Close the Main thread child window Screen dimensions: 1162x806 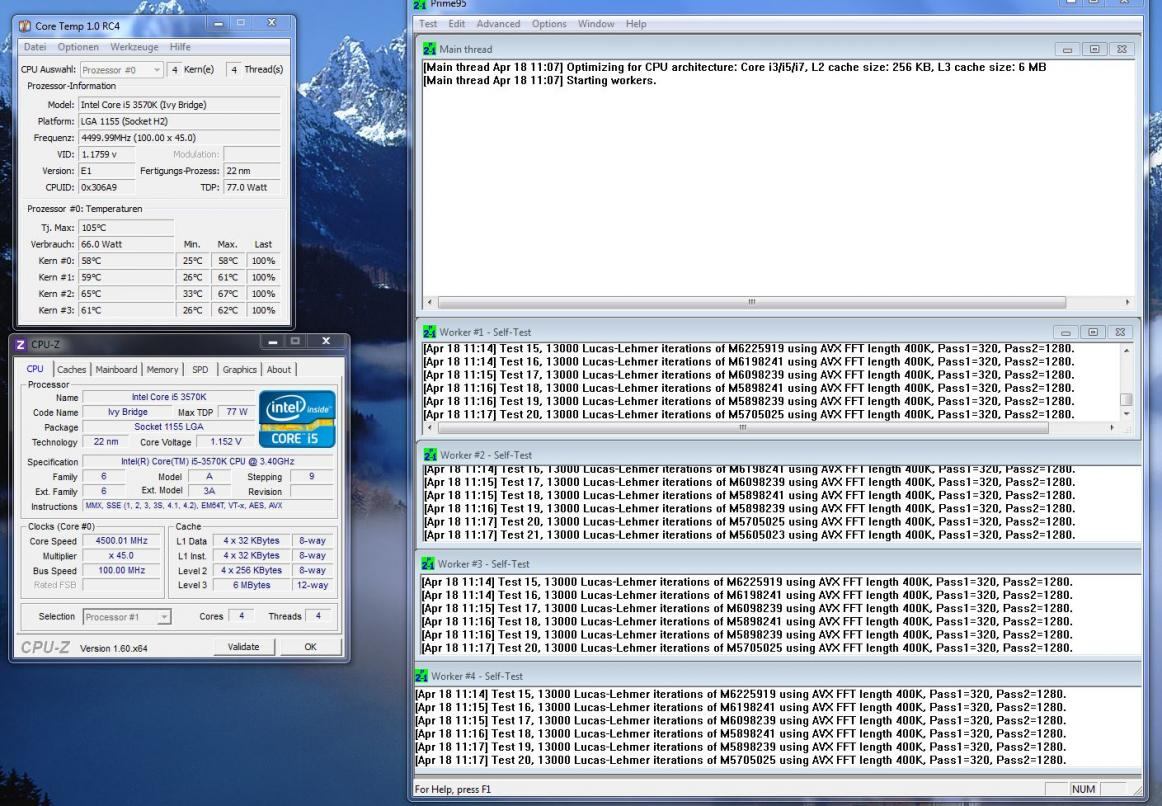click(x=1121, y=50)
